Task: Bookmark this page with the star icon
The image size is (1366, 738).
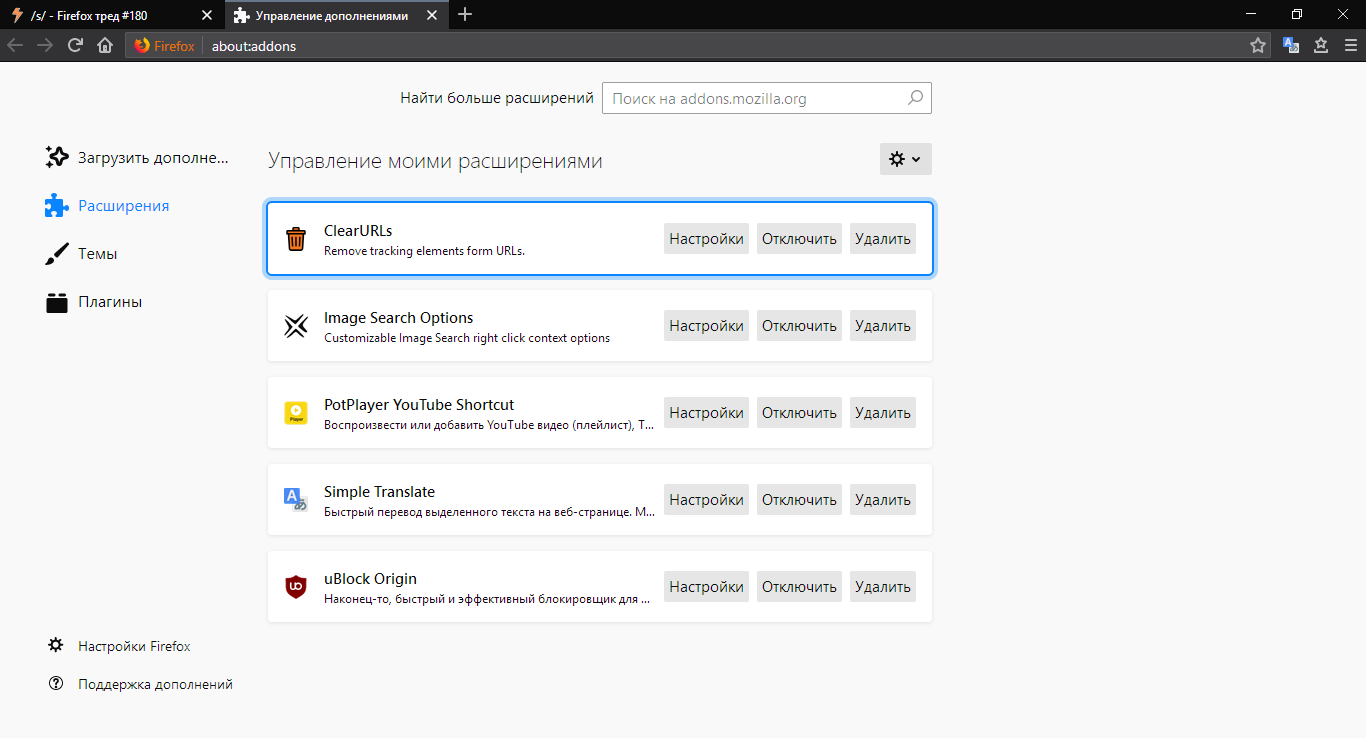Action: 1258,45
